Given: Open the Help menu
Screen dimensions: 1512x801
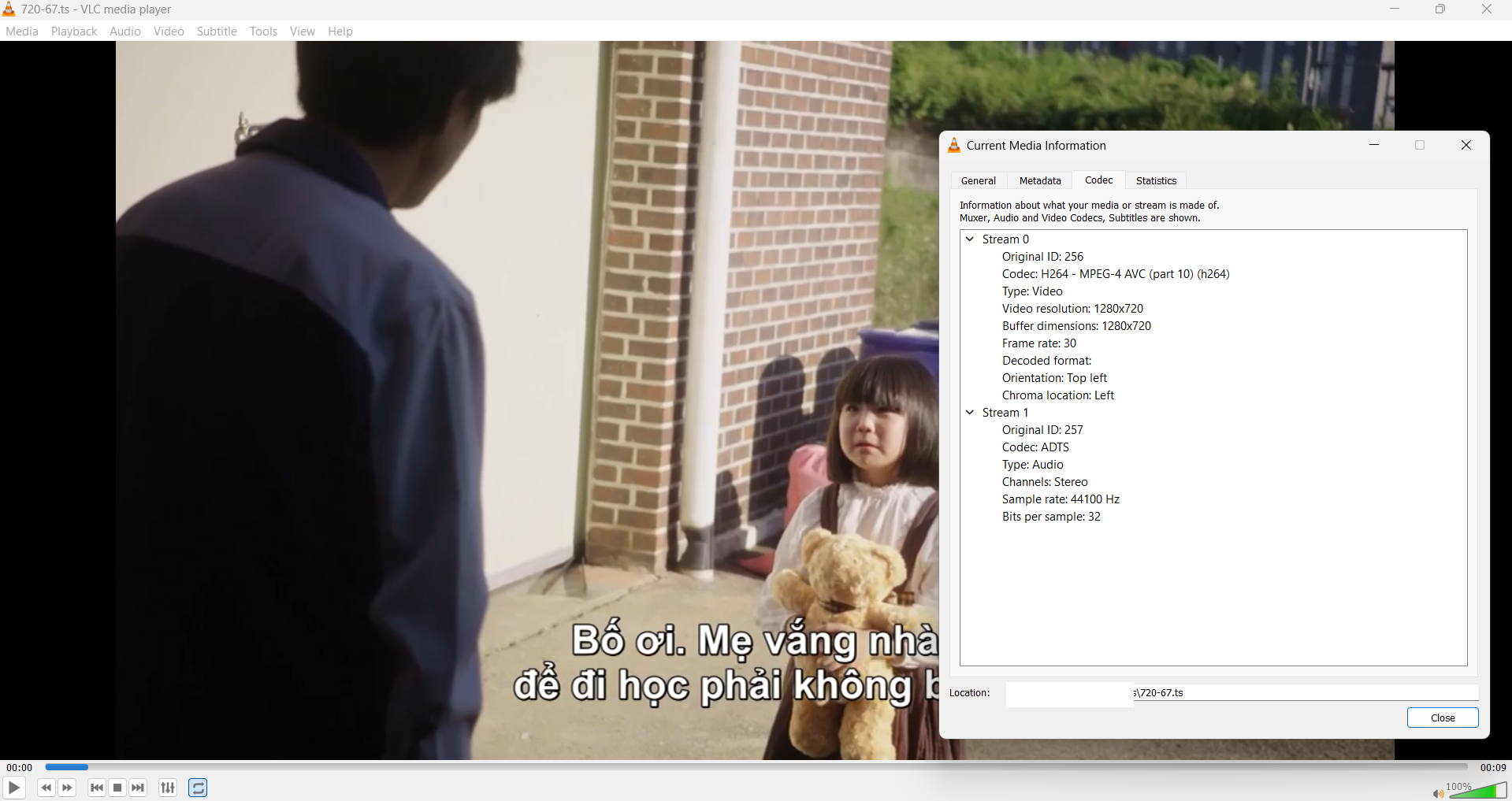Looking at the screenshot, I should coord(340,32).
